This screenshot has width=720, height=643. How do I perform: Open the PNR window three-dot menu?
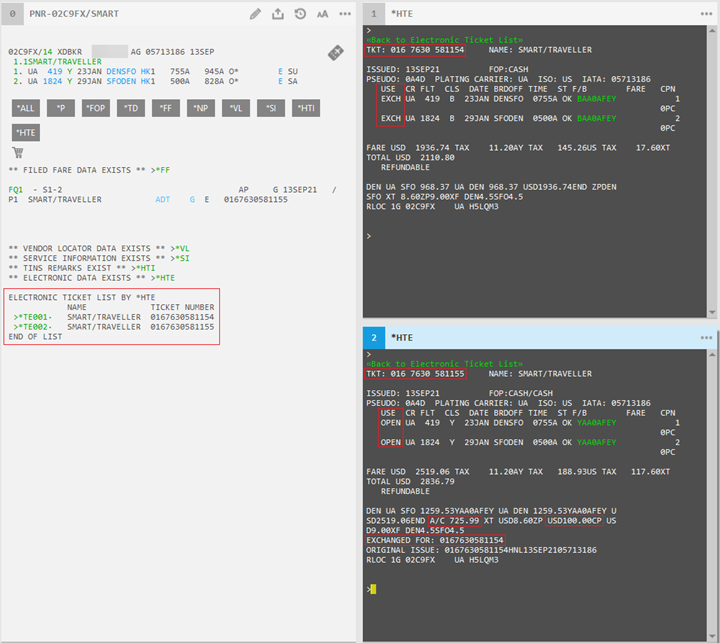[345, 14]
